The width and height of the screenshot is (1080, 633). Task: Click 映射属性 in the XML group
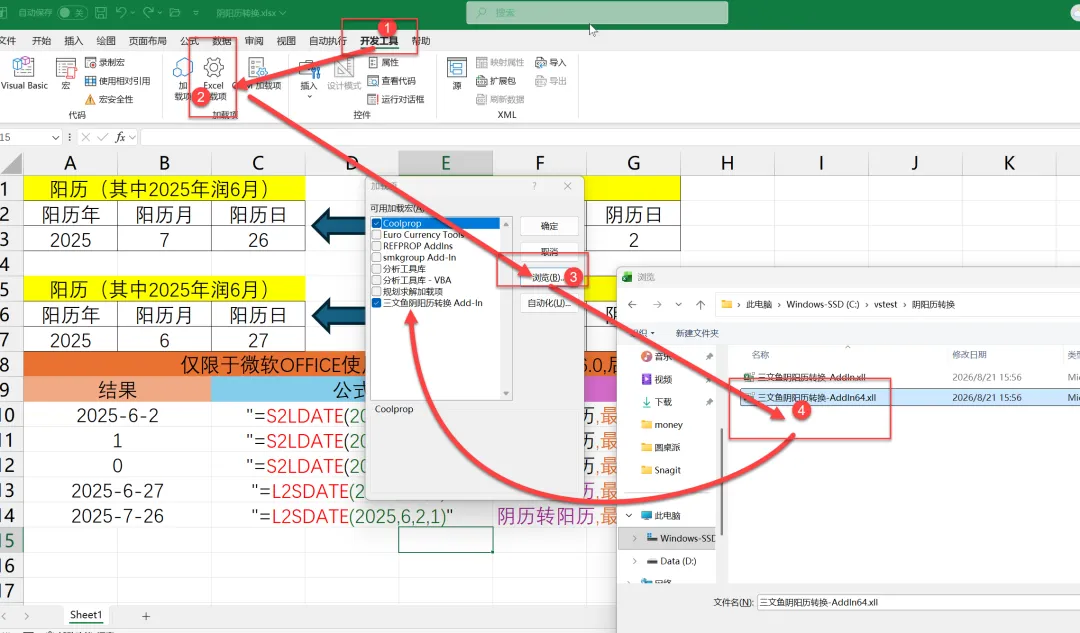(x=500, y=63)
